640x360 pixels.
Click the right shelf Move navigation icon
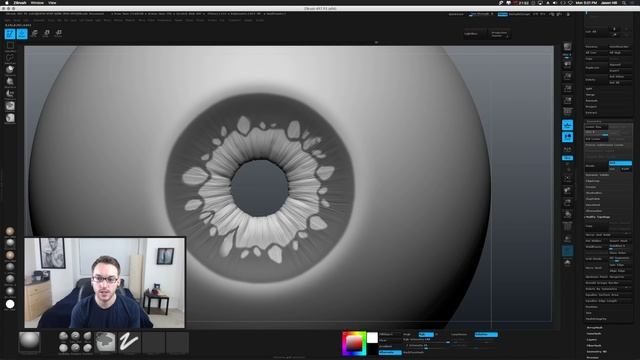coord(567,190)
